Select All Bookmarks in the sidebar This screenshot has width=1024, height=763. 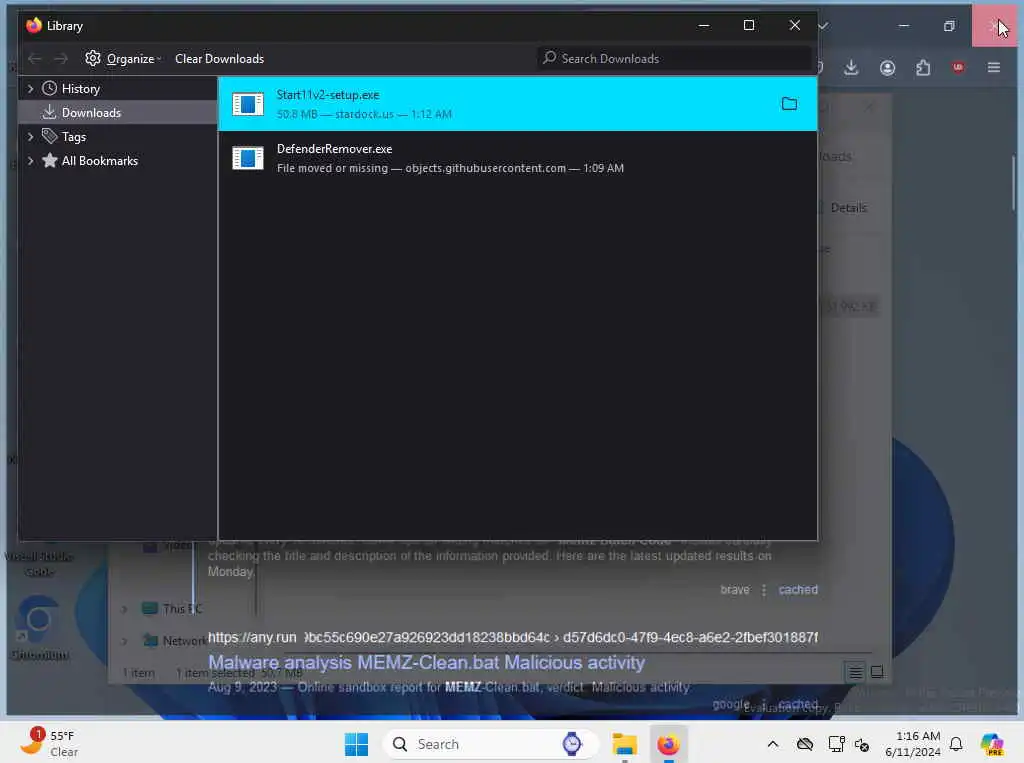[x=99, y=161]
